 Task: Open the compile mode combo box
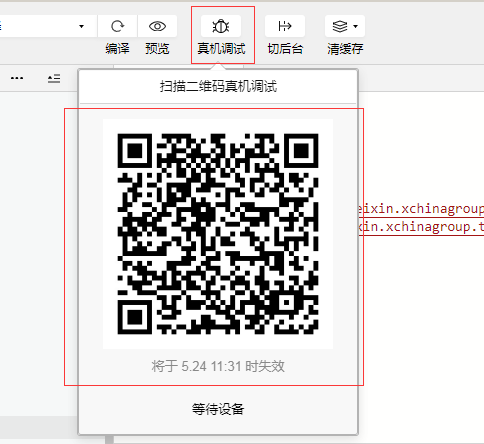click(48, 26)
